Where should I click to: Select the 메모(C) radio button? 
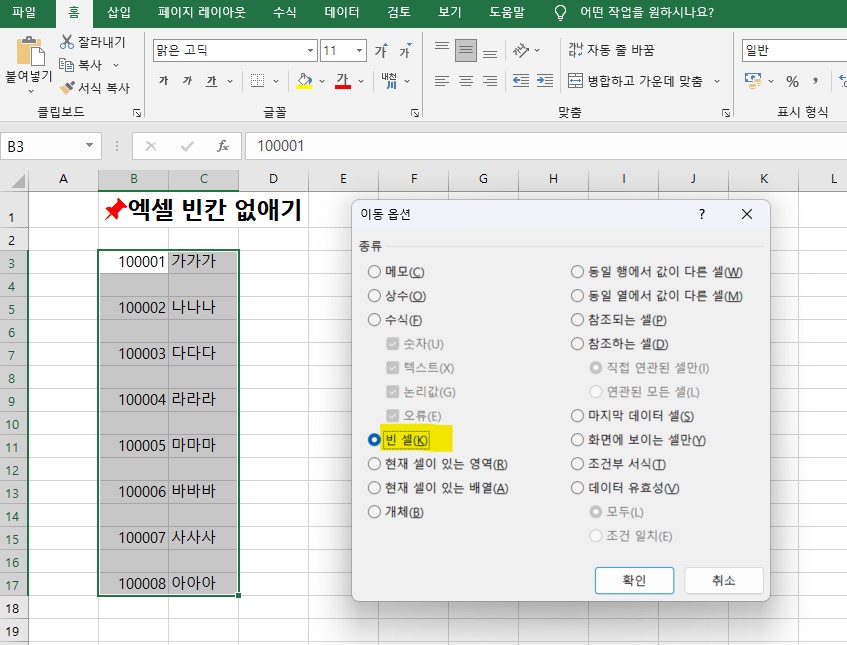(374, 271)
